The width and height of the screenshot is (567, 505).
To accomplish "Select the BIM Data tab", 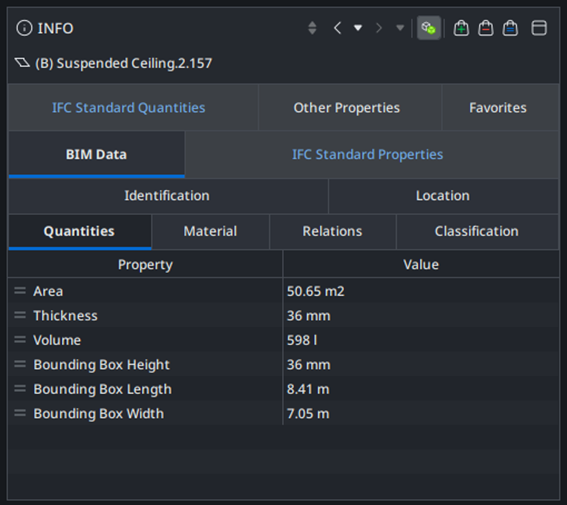I will click(96, 154).
